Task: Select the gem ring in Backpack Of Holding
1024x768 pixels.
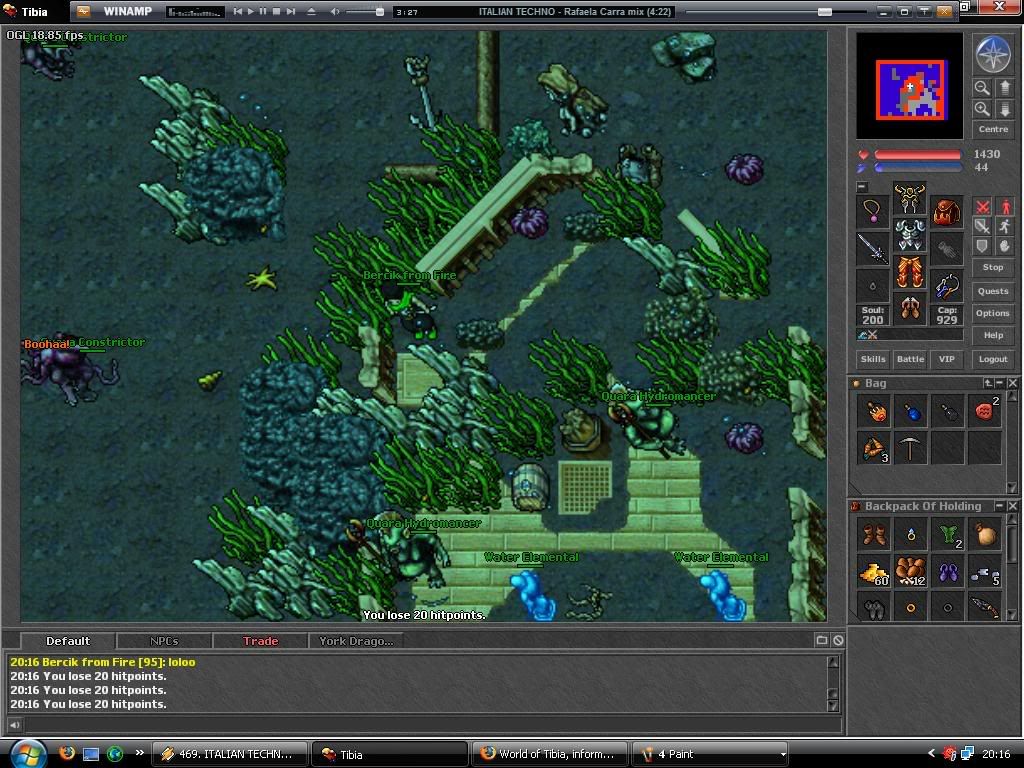Action: coord(911,535)
